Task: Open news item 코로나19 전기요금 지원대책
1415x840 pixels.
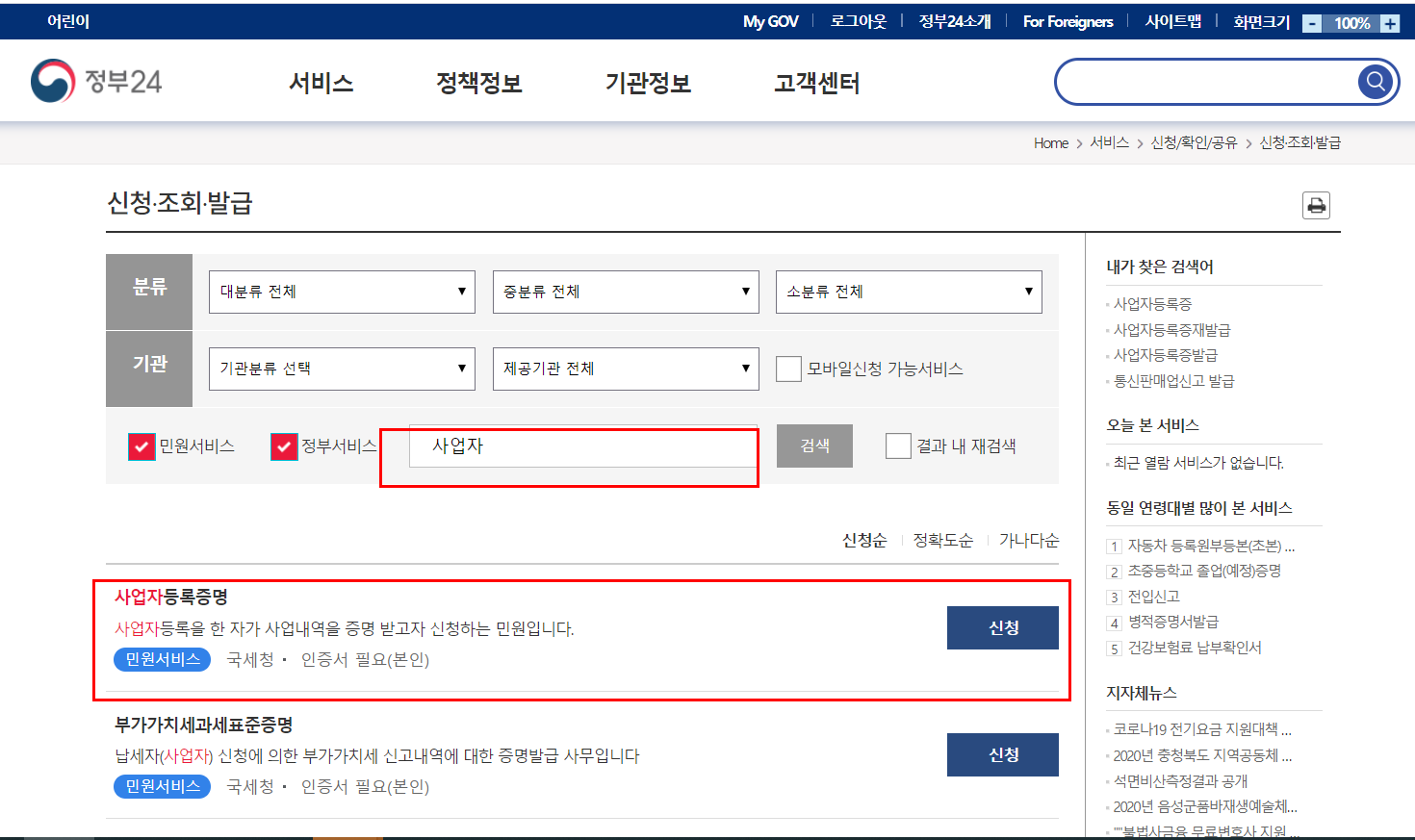Action: (1202, 729)
